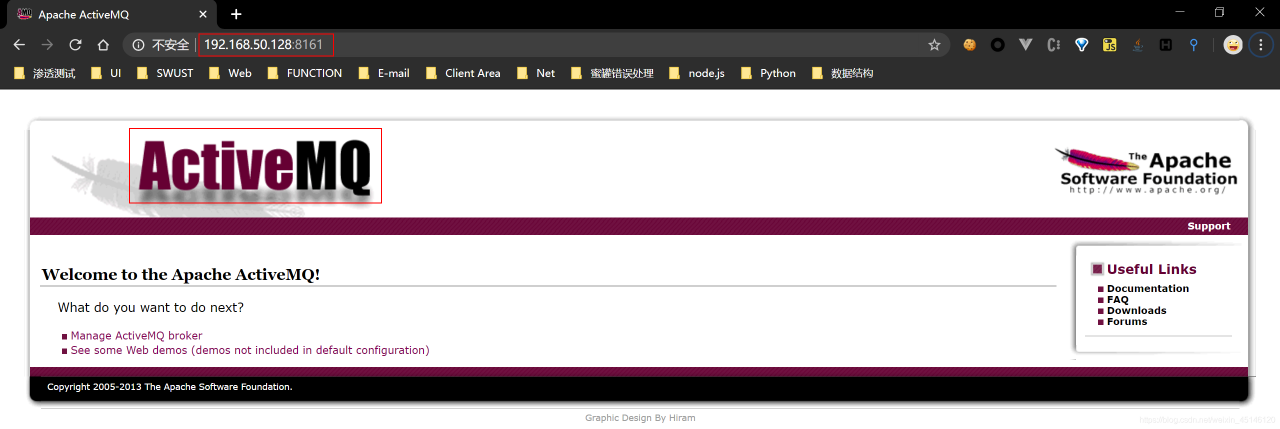The image size is (1280, 429).
Task: Open the Java coffee cup extension icon
Action: coord(1137,45)
